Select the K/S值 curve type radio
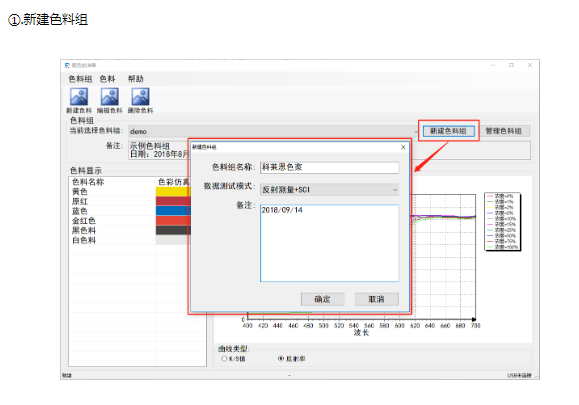 224,358
